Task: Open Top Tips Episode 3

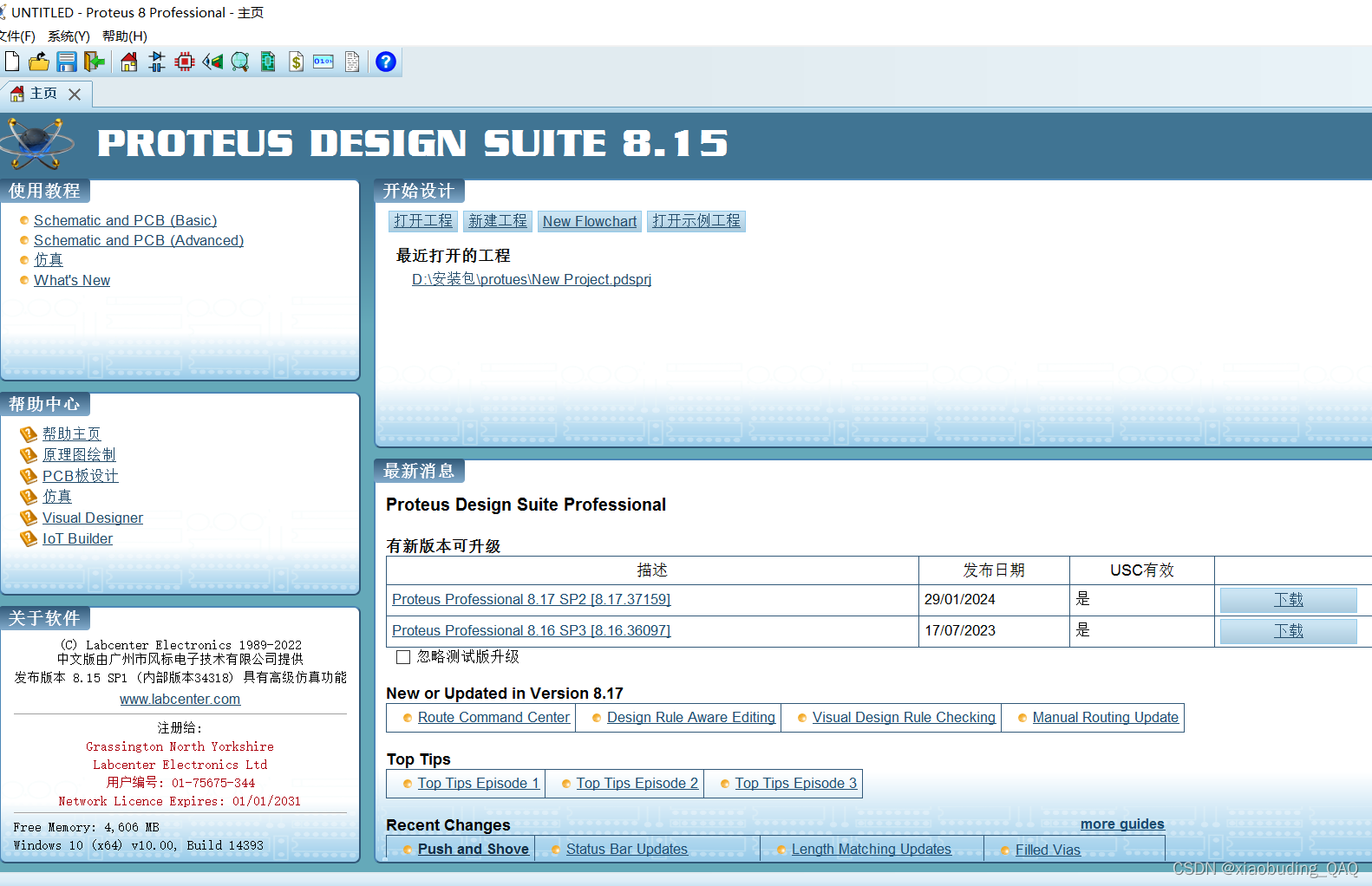Action: coord(796,783)
